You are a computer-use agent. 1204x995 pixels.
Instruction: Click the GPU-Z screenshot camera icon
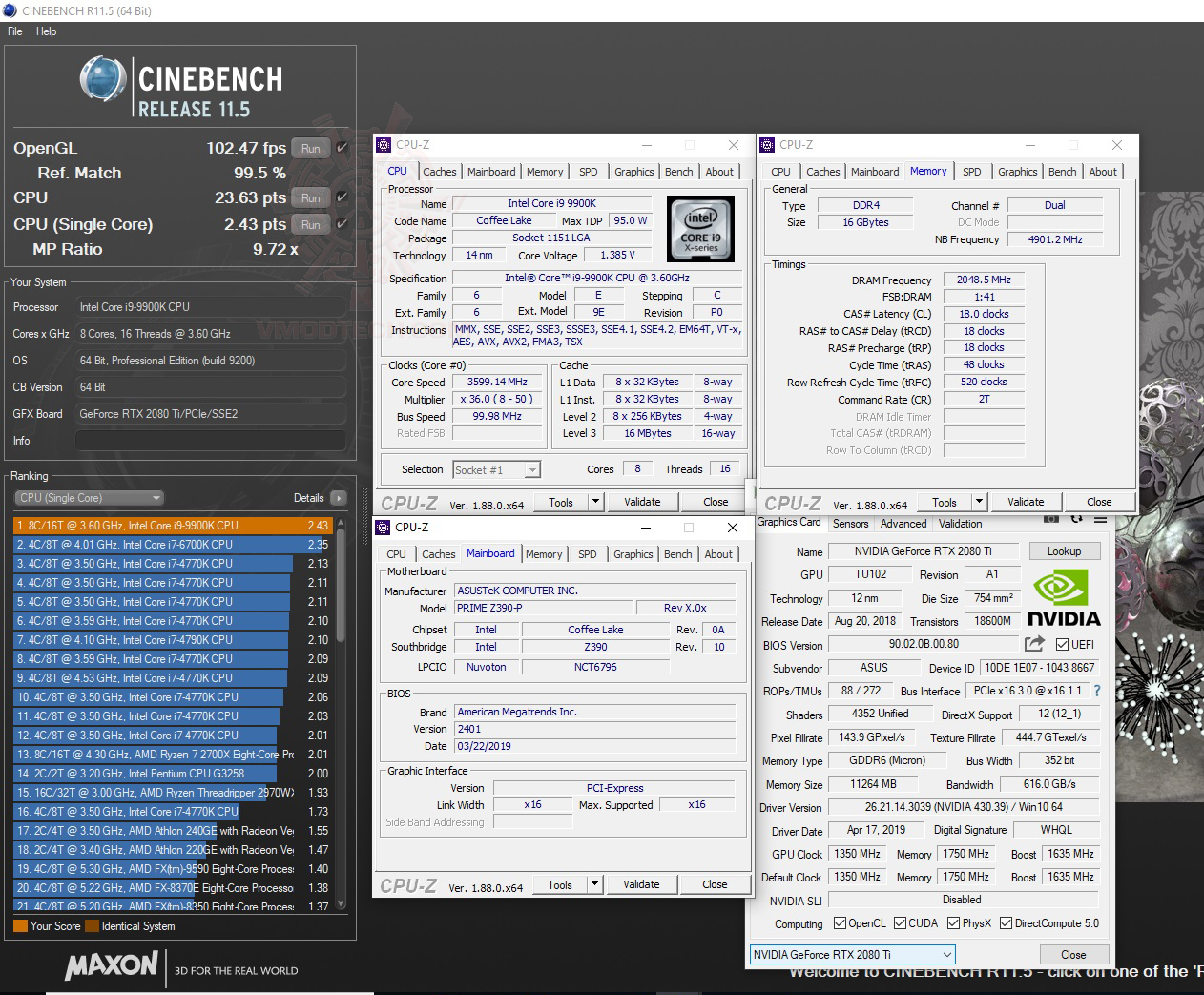(1051, 519)
